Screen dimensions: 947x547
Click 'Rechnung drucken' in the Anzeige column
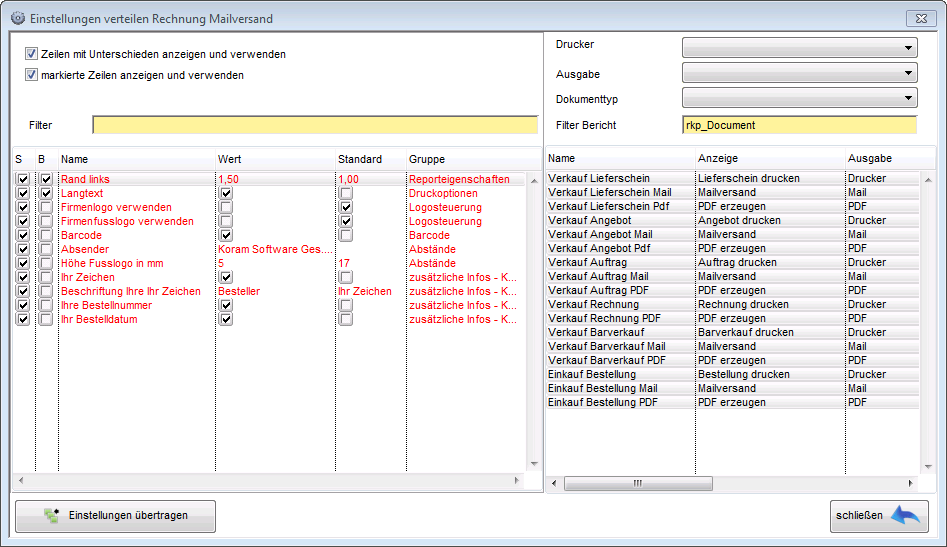(x=743, y=305)
